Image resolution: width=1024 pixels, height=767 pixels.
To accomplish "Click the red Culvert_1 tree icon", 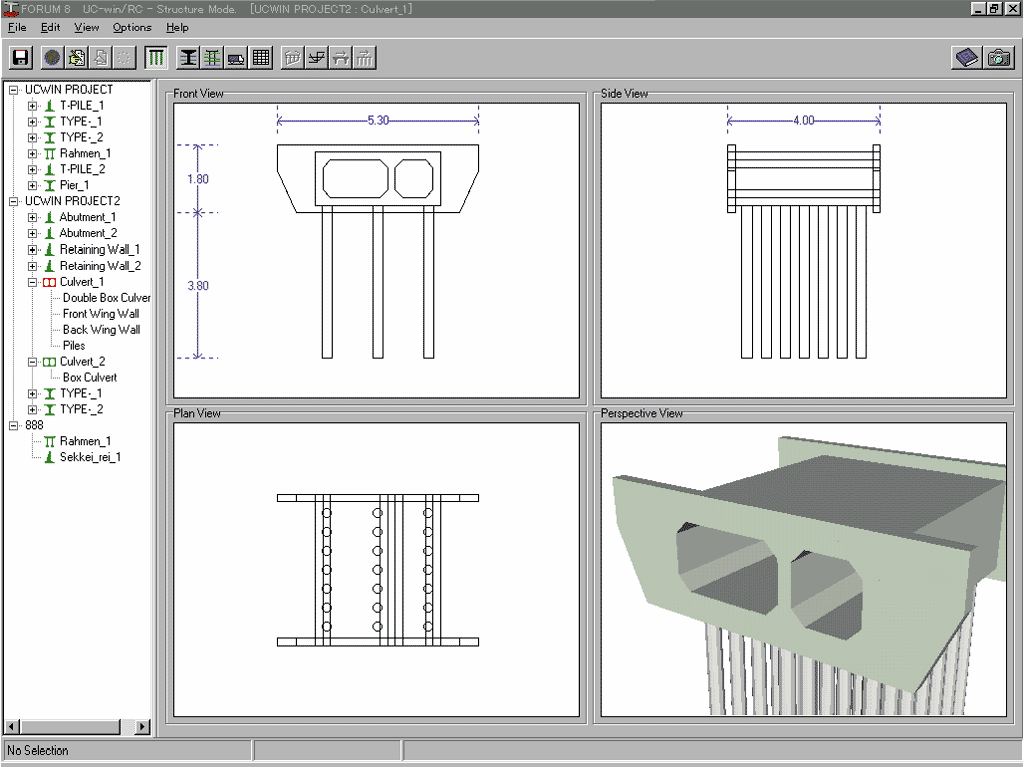I will pos(49,282).
